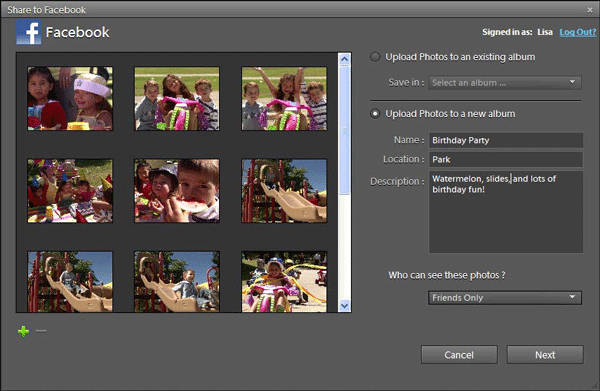The image size is (600, 391).
Task: Click the photo list scrollbar thumb
Action: 344,130
